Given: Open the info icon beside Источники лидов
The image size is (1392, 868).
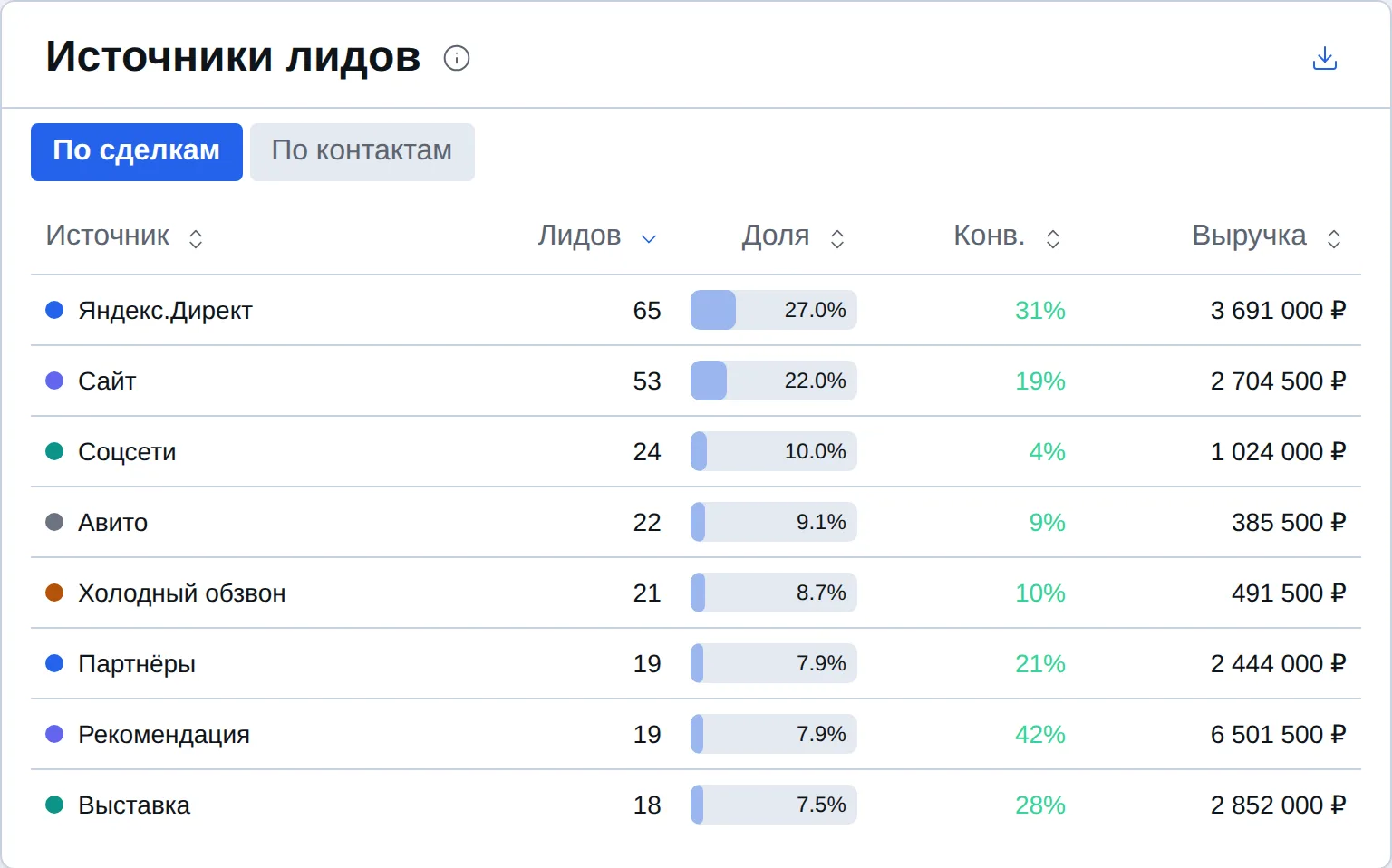Looking at the screenshot, I should point(457,58).
